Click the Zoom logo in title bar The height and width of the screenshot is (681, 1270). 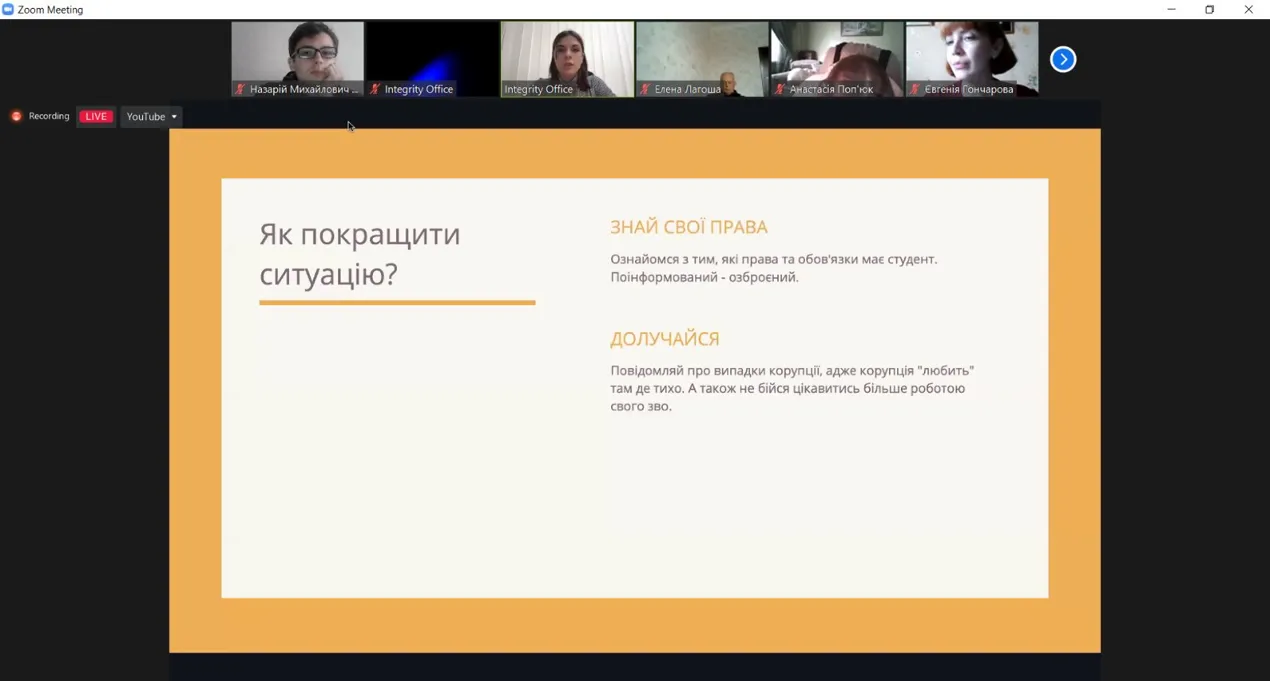pos(8,9)
